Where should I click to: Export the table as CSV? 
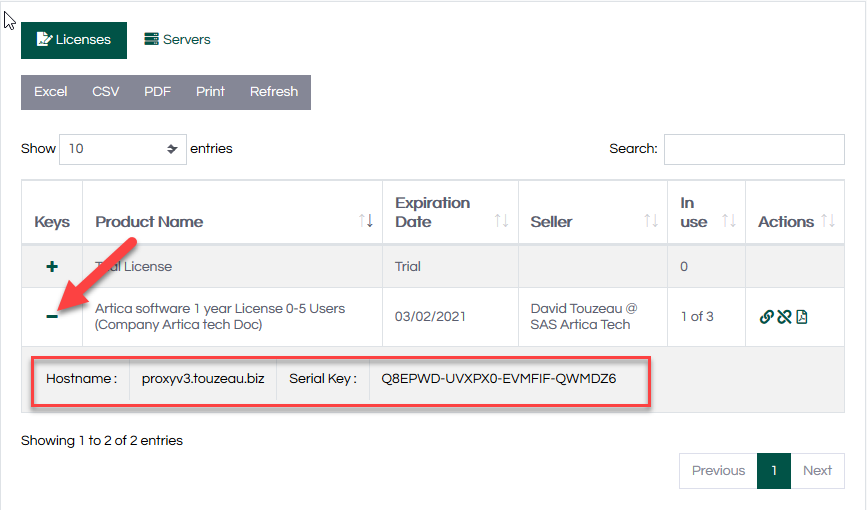(x=106, y=92)
